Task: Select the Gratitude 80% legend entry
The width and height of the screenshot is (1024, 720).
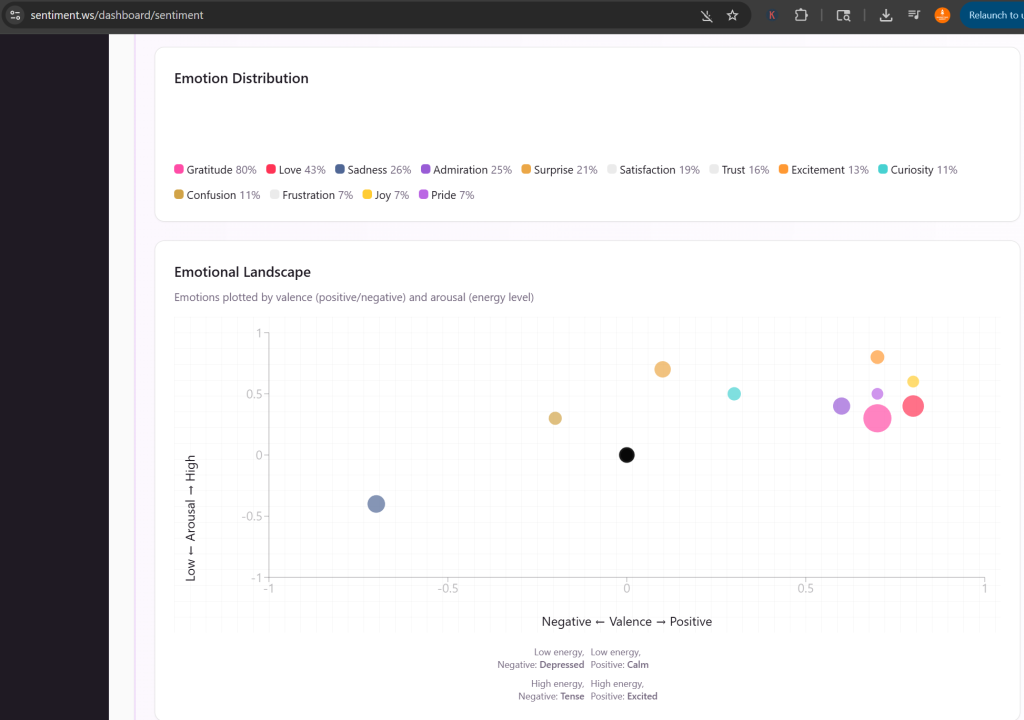Action: (x=215, y=170)
